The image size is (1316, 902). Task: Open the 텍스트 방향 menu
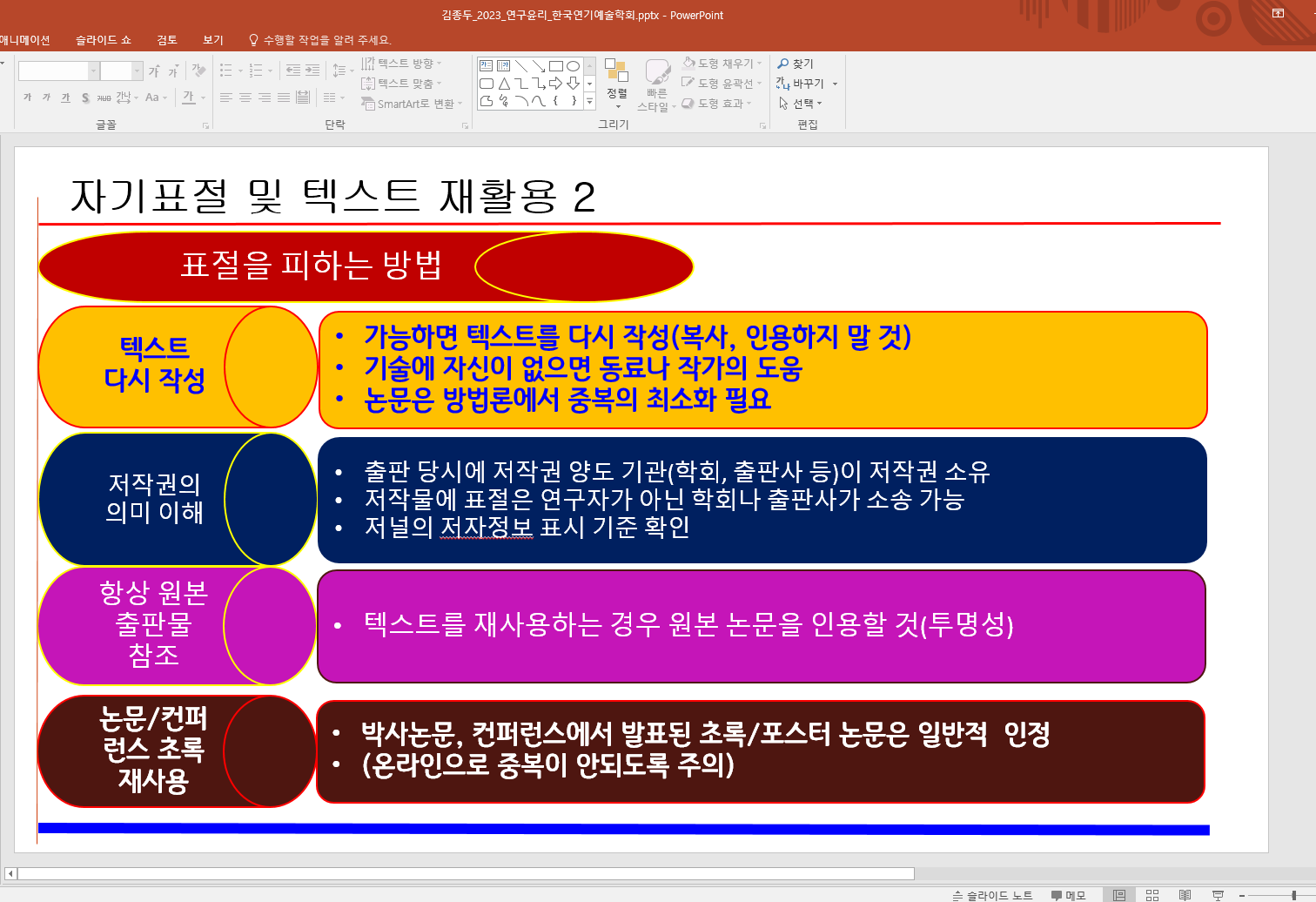point(402,64)
